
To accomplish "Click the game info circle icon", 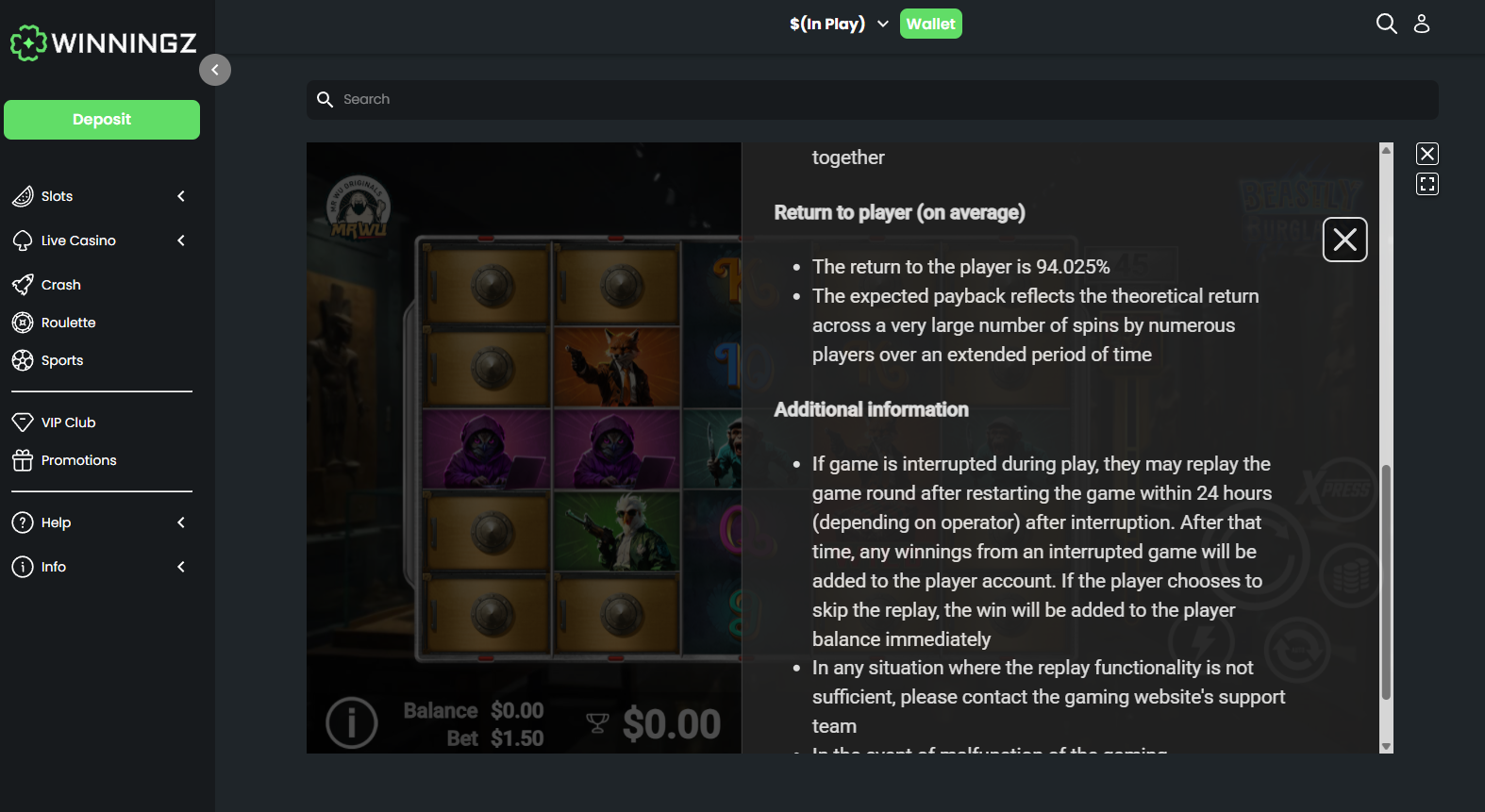I will pyautogui.click(x=352, y=722).
